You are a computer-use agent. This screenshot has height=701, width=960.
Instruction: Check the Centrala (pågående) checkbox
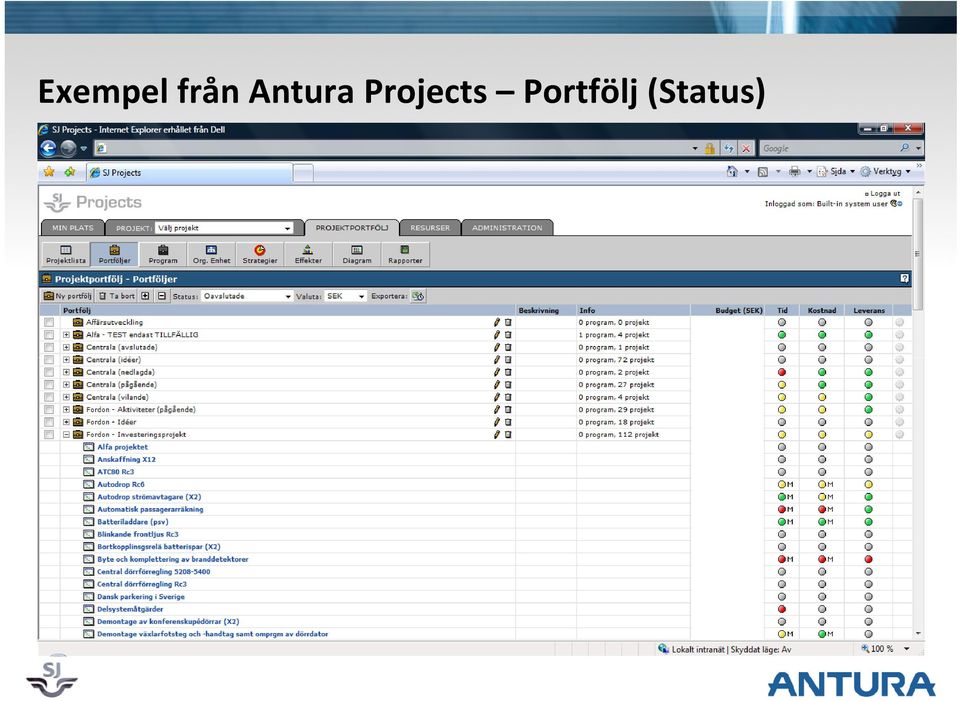click(49, 384)
